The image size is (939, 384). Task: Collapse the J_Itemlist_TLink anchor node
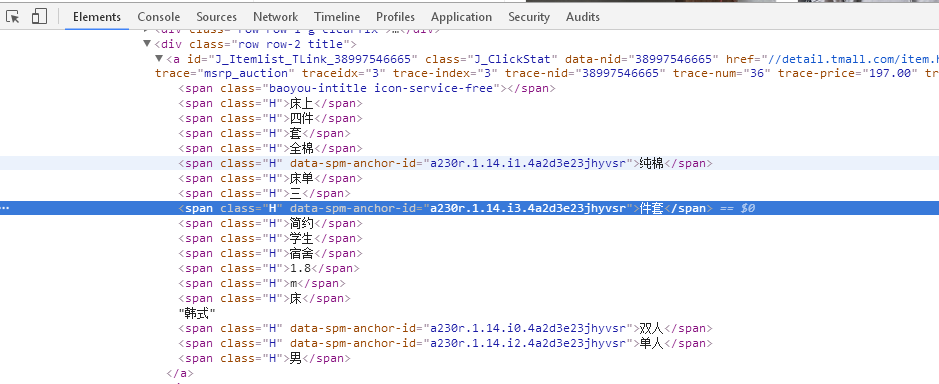coord(159,59)
